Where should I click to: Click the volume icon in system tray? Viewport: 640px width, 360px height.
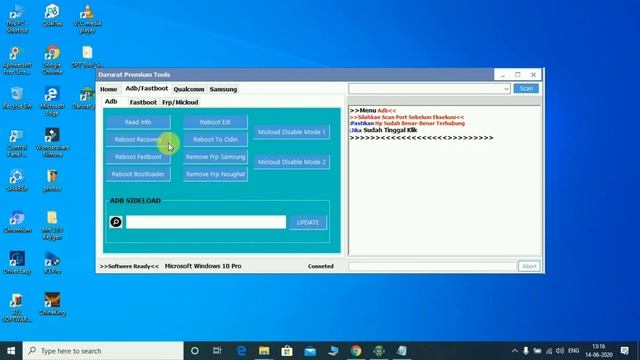(x=560, y=351)
